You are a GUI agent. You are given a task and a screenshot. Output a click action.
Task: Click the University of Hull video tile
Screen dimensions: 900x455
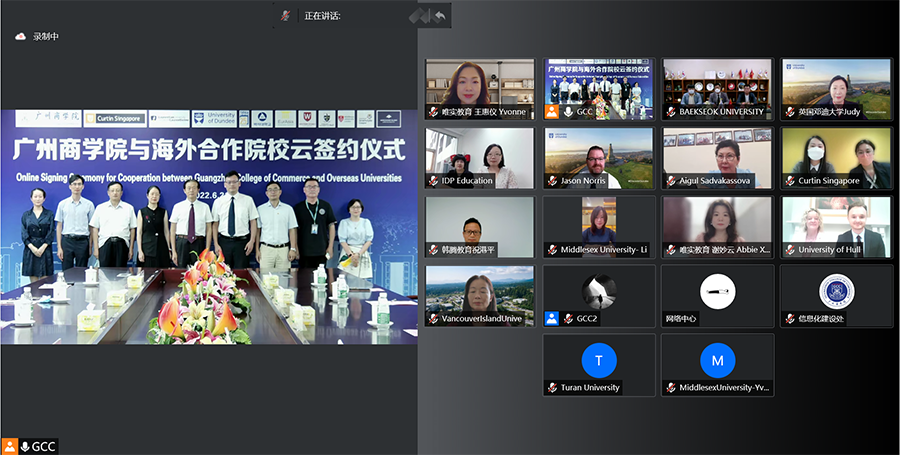pos(836,226)
